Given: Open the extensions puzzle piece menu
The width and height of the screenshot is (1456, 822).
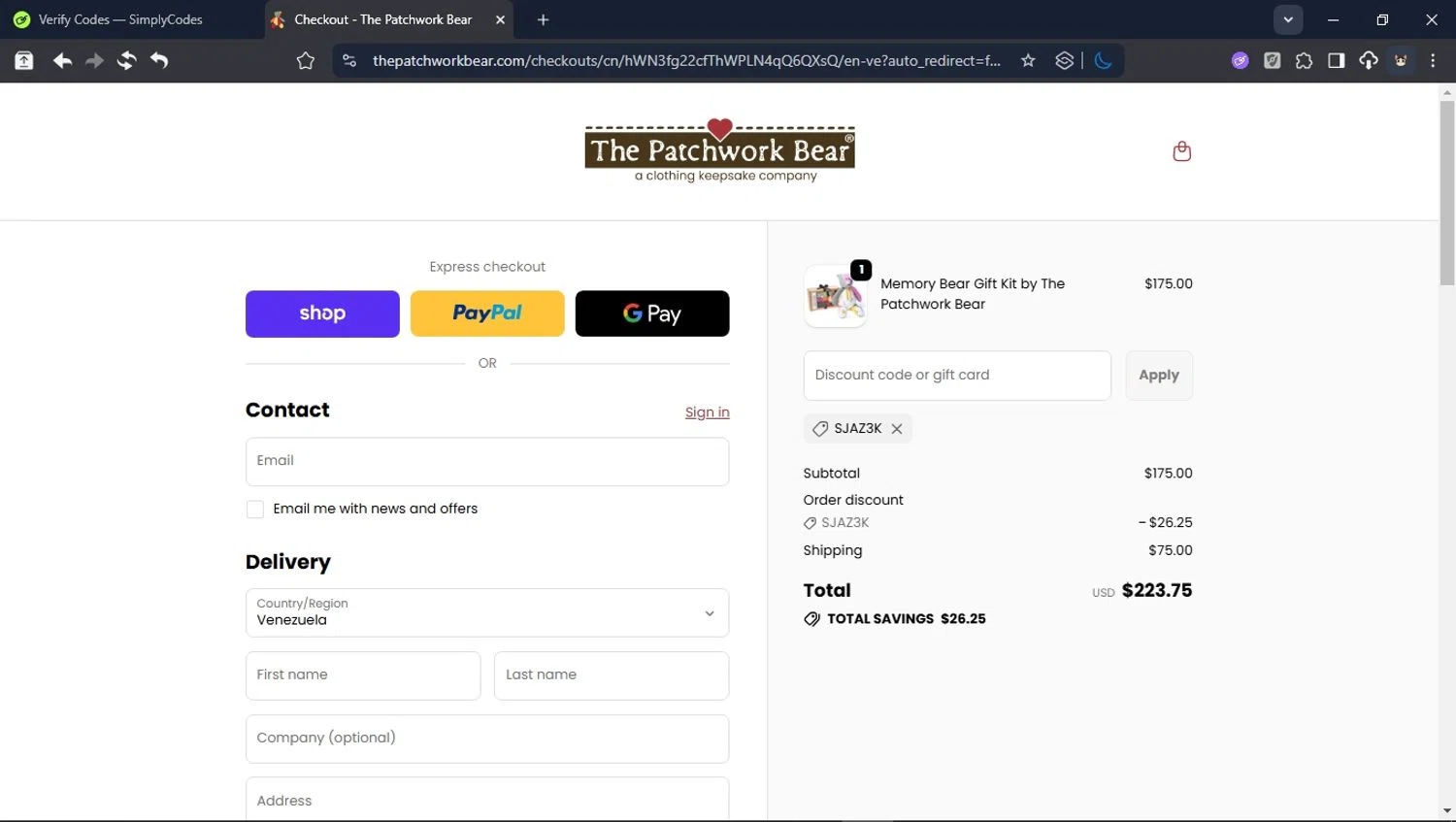Looking at the screenshot, I should tap(1304, 61).
